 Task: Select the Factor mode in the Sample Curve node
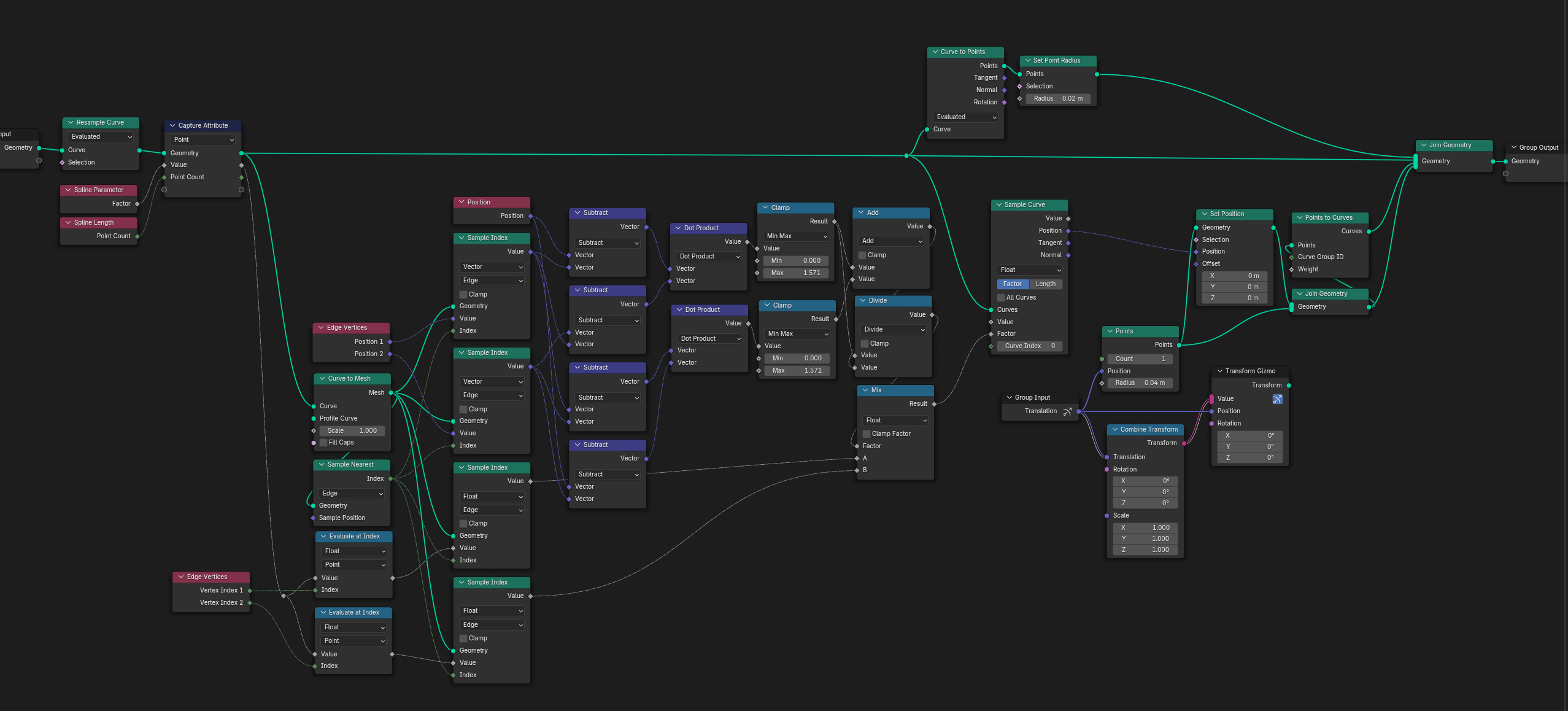(1013, 284)
